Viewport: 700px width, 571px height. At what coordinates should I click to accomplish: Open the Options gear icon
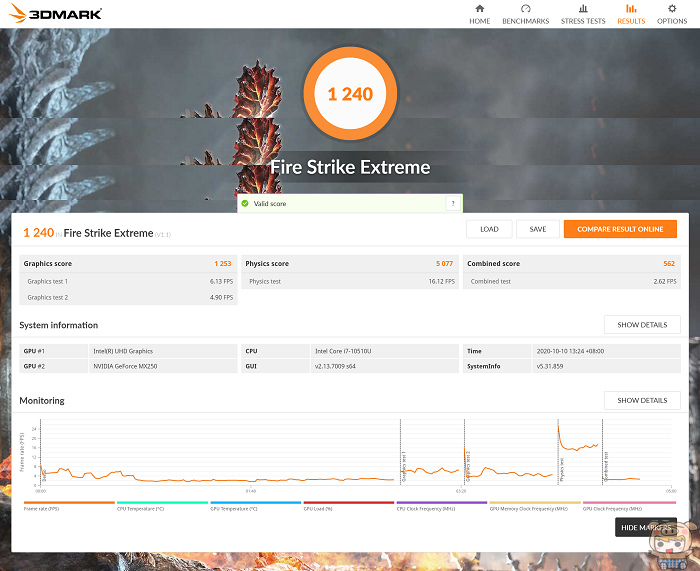[672, 8]
